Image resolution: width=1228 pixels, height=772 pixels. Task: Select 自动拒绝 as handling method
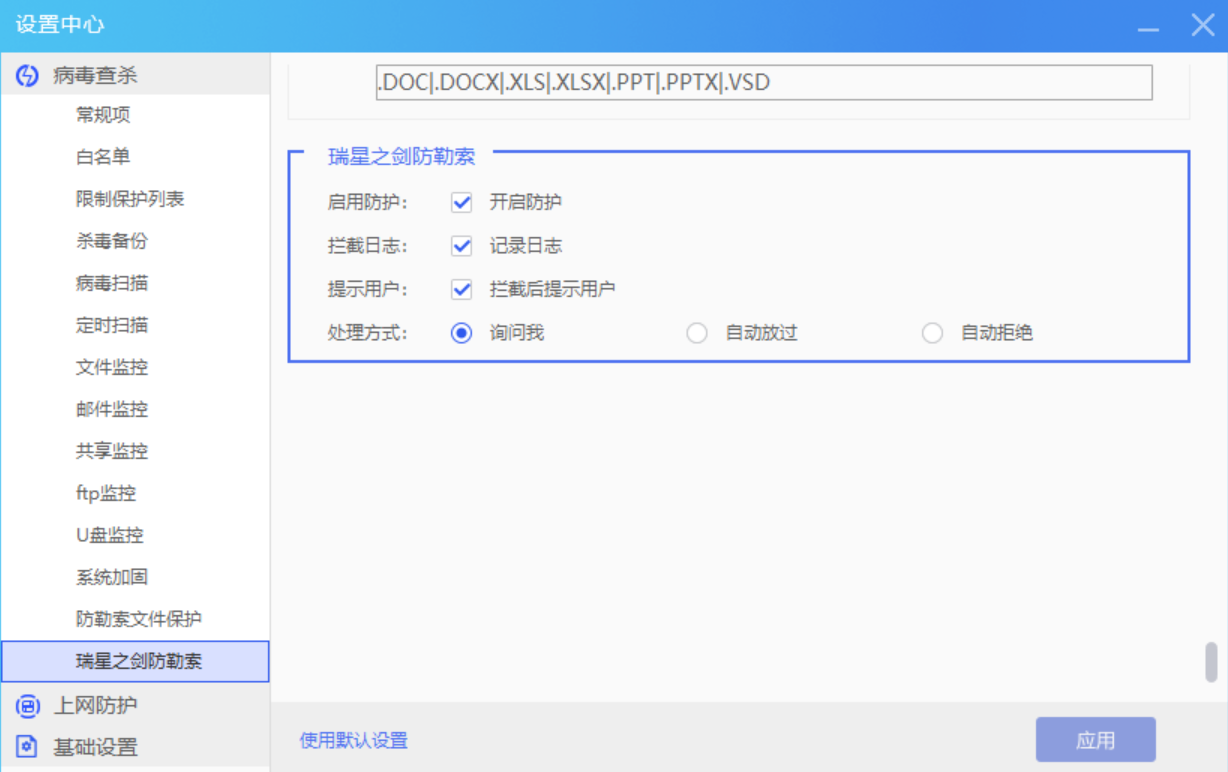click(932, 333)
